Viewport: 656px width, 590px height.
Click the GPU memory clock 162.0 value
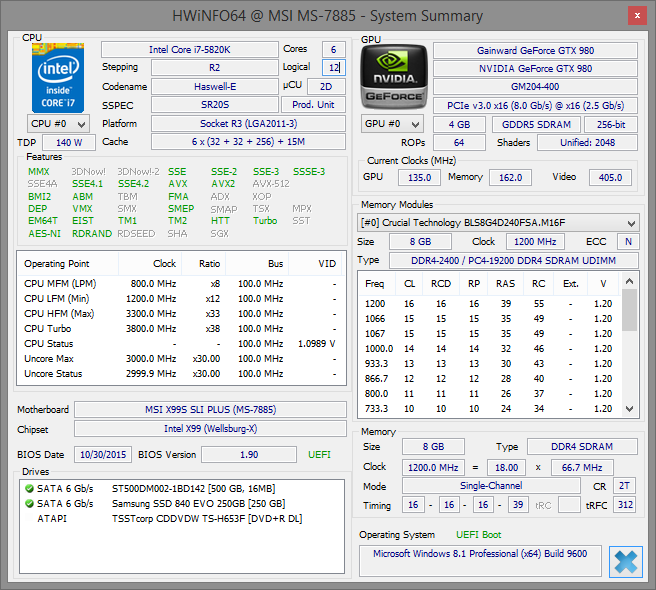click(x=510, y=177)
